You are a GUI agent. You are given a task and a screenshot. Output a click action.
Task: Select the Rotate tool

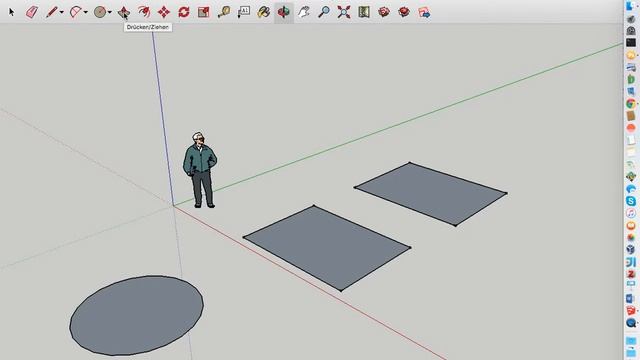(184, 12)
